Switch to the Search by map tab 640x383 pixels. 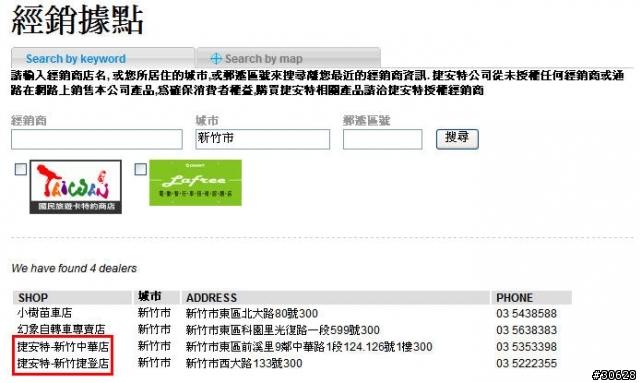pyautogui.click(x=289, y=58)
